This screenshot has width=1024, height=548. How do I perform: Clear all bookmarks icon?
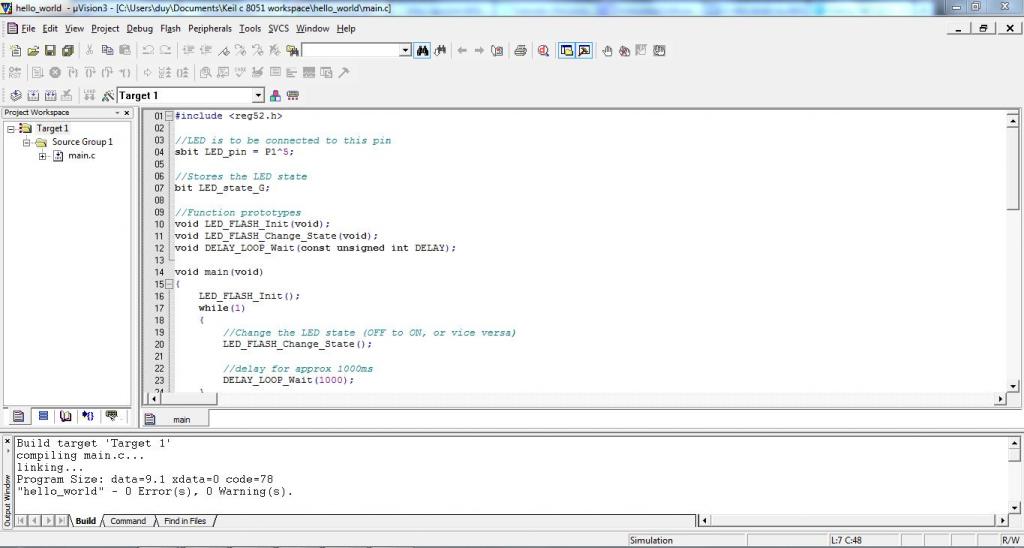point(275,50)
